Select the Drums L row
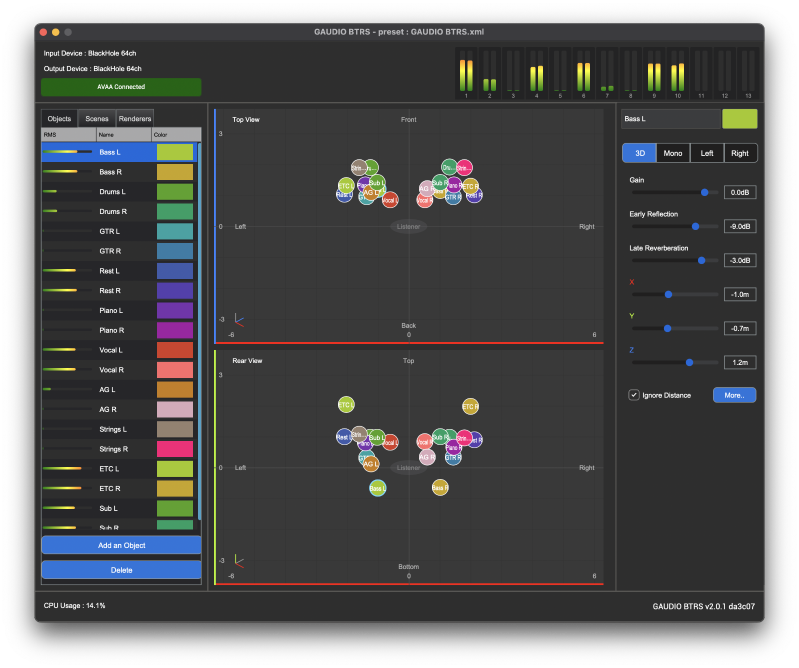 [x=119, y=192]
